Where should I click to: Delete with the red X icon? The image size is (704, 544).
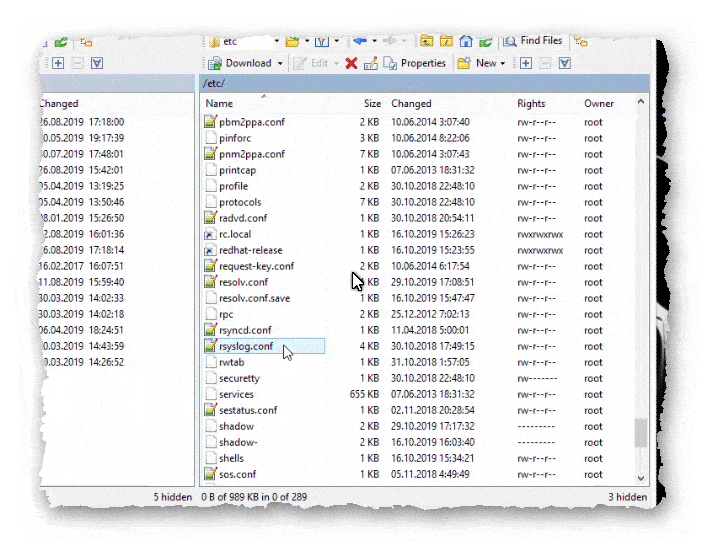point(351,63)
